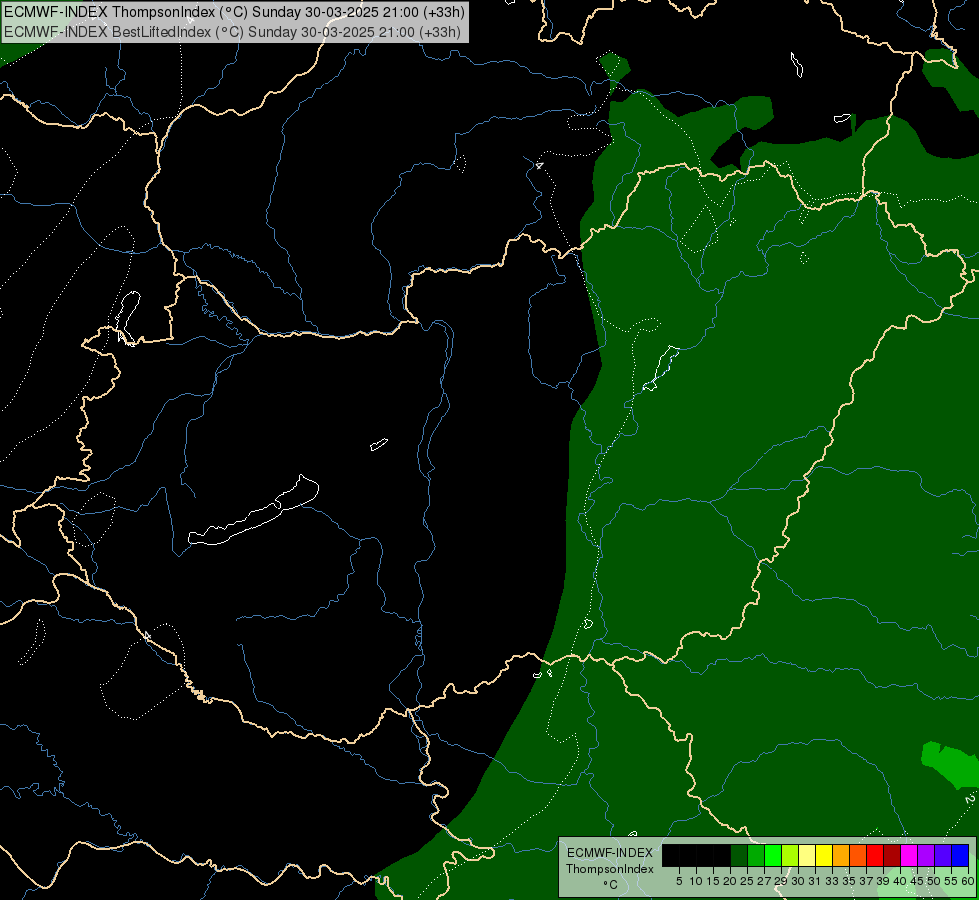979x900 pixels.
Task: Click the legend tick label '10'
Action: (696, 881)
